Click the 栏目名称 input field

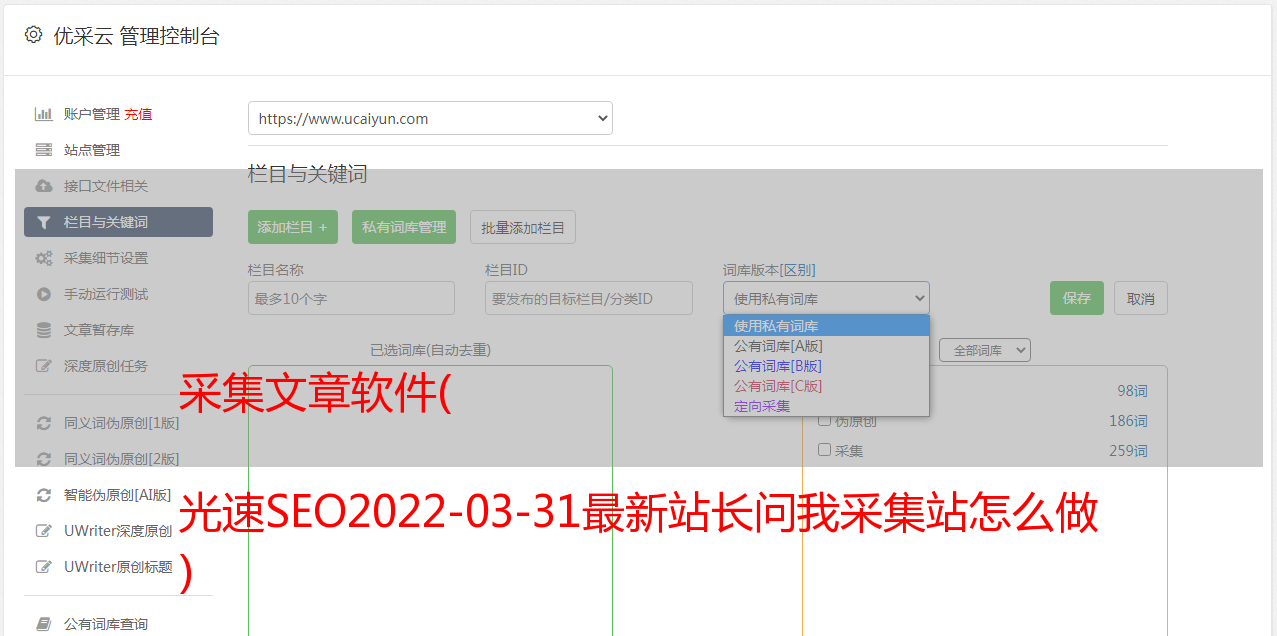[x=351, y=298]
